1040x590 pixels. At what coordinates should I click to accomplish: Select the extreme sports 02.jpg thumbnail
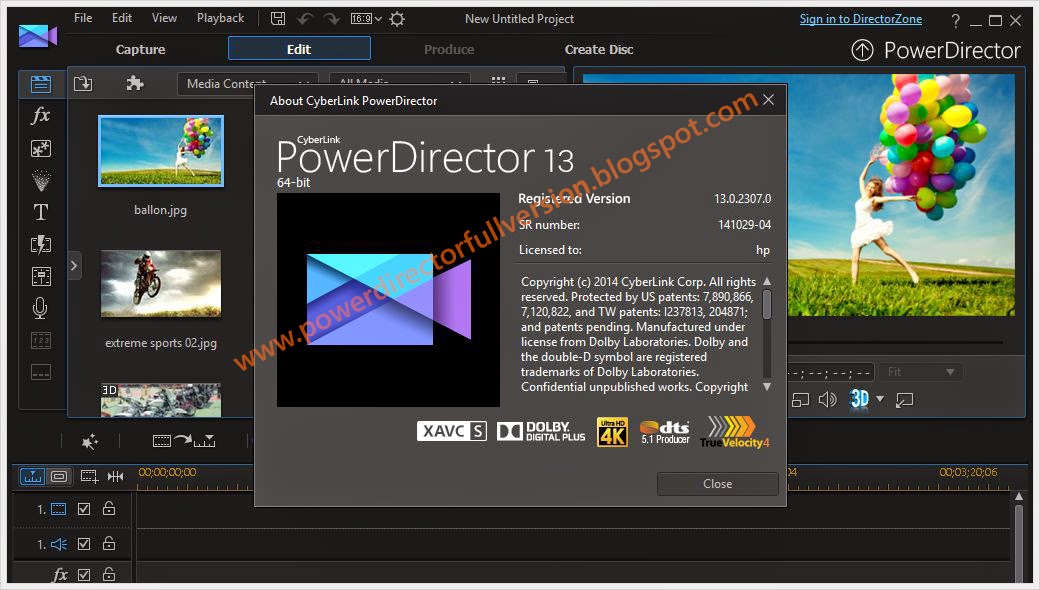(161, 284)
